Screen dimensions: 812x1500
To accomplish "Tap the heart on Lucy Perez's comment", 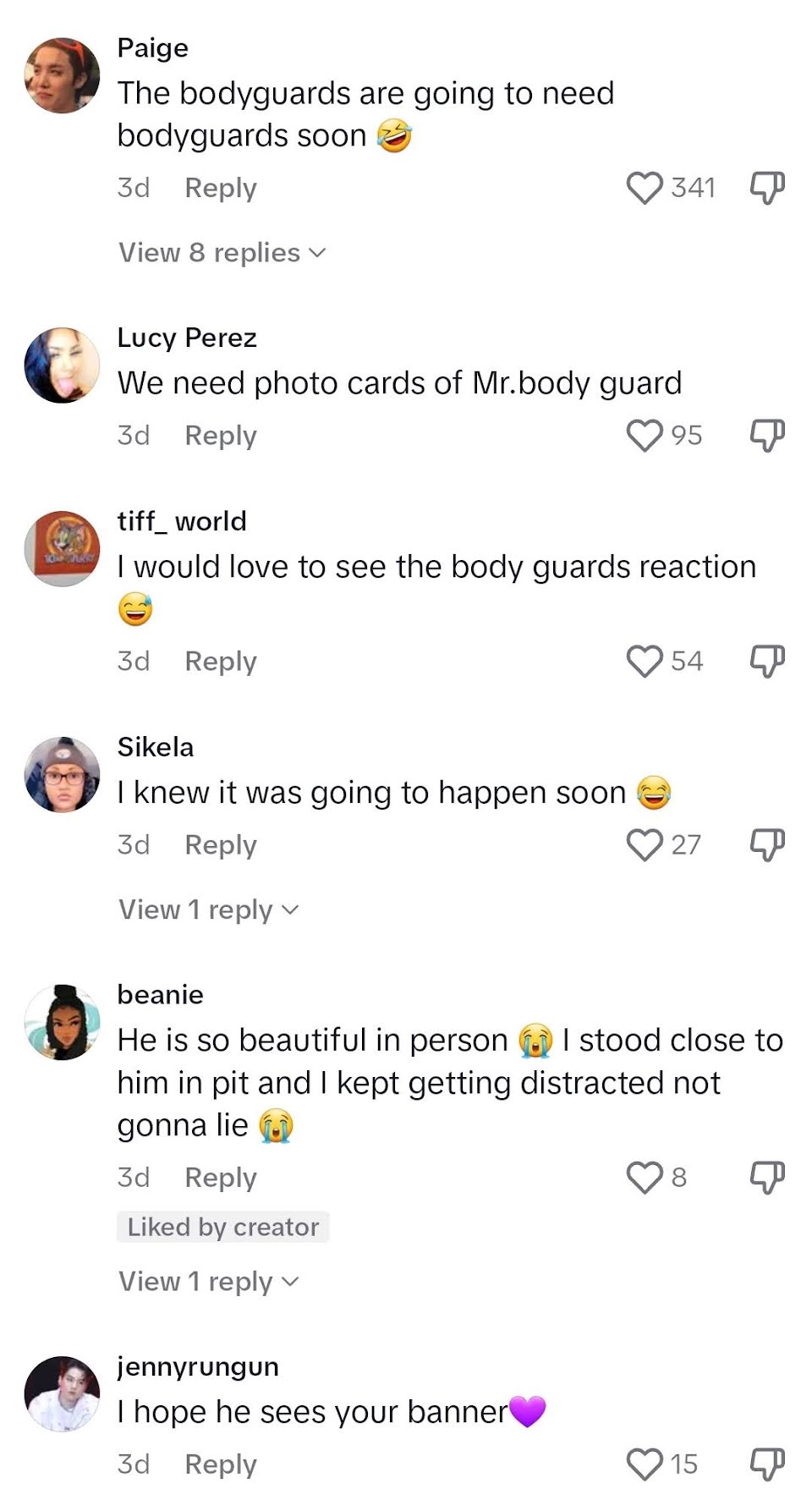I will pos(645,436).
